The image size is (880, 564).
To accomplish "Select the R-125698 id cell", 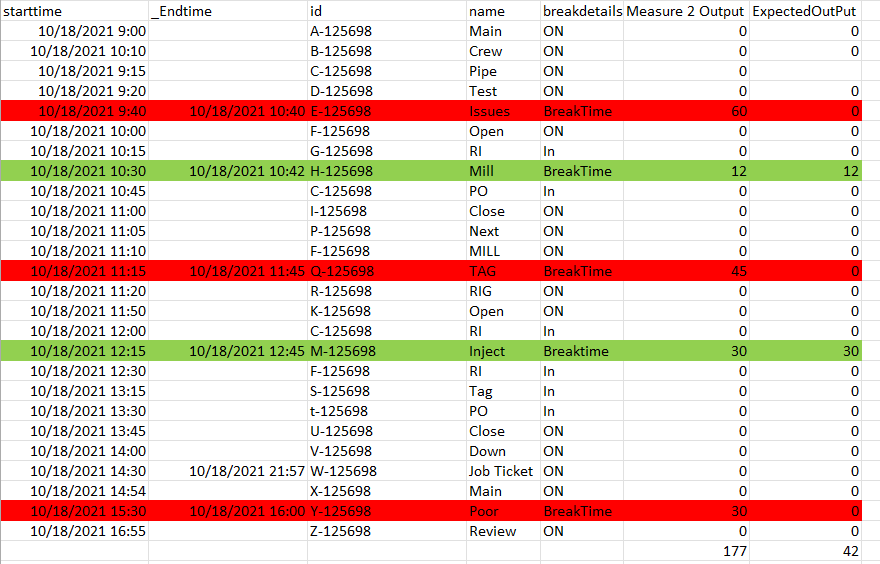I will pyautogui.click(x=387, y=291).
